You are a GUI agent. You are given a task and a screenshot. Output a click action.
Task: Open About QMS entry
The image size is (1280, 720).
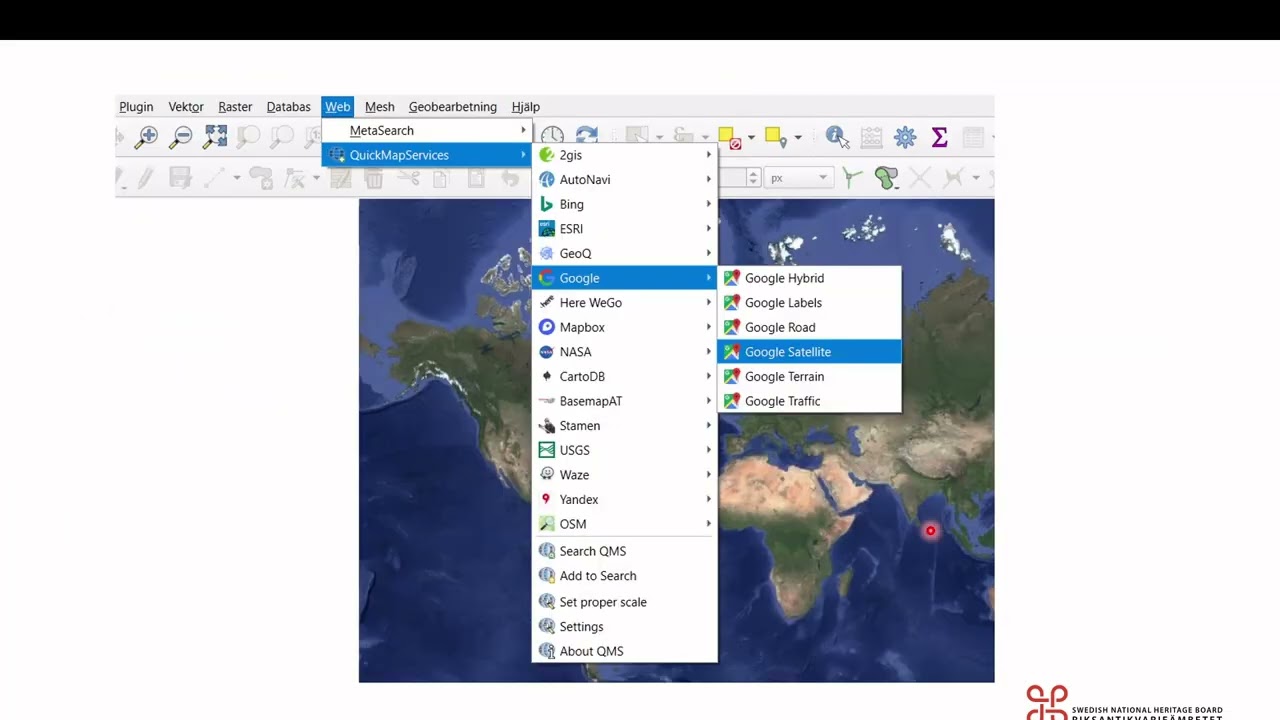[x=624, y=651]
